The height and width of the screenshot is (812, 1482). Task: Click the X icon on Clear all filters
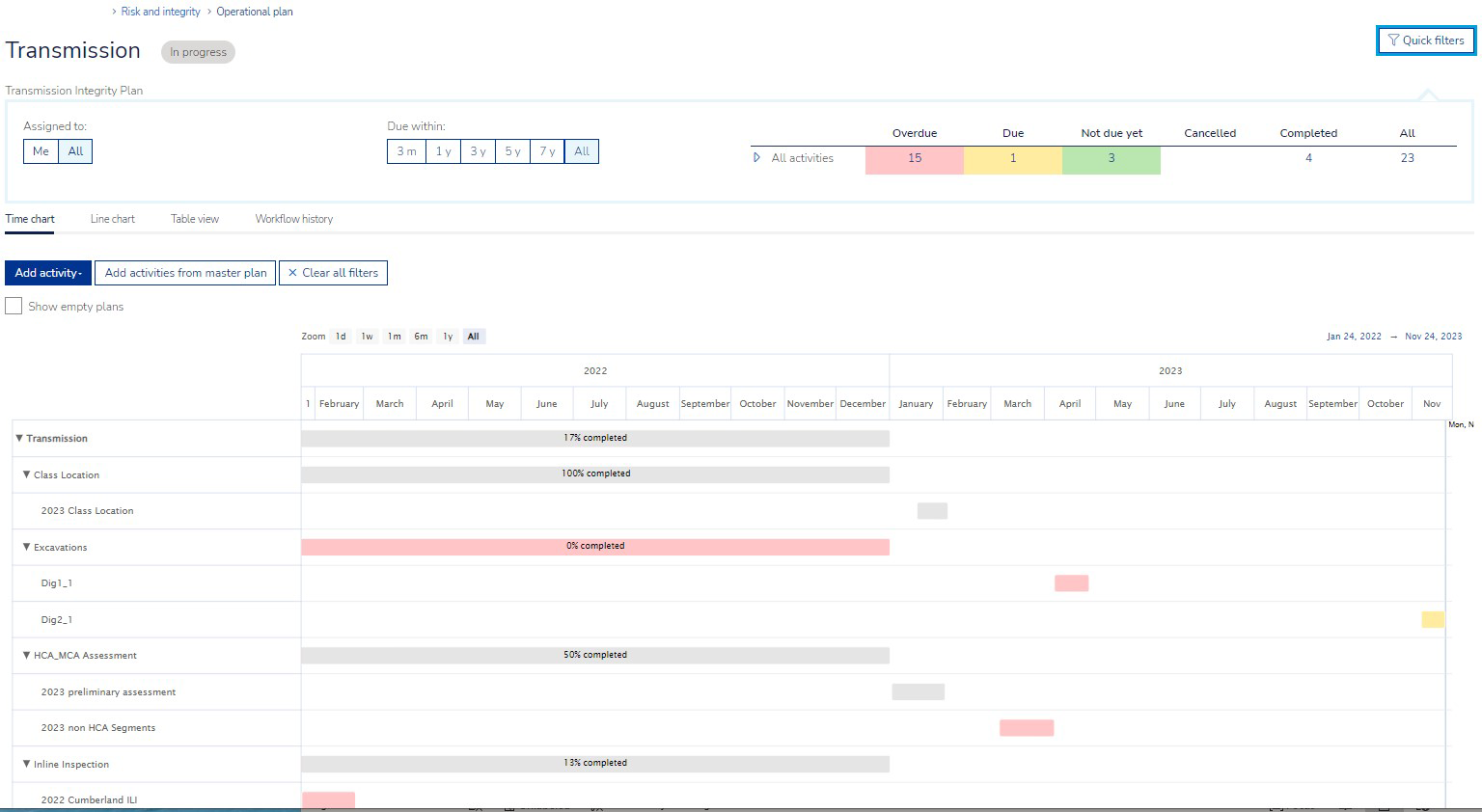pos(292,273)
